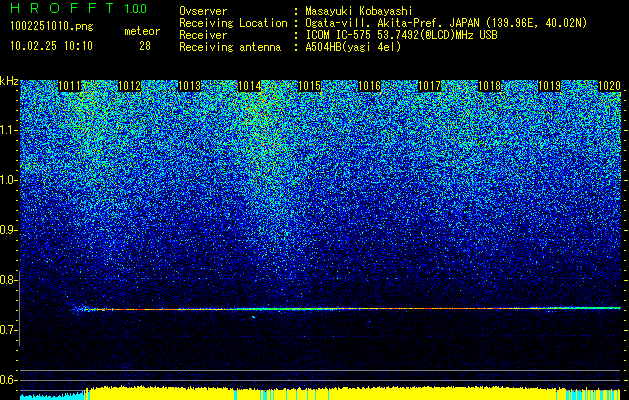629x400 pixels.
Task: Click the cyan signal level segment
Action: 51,396
